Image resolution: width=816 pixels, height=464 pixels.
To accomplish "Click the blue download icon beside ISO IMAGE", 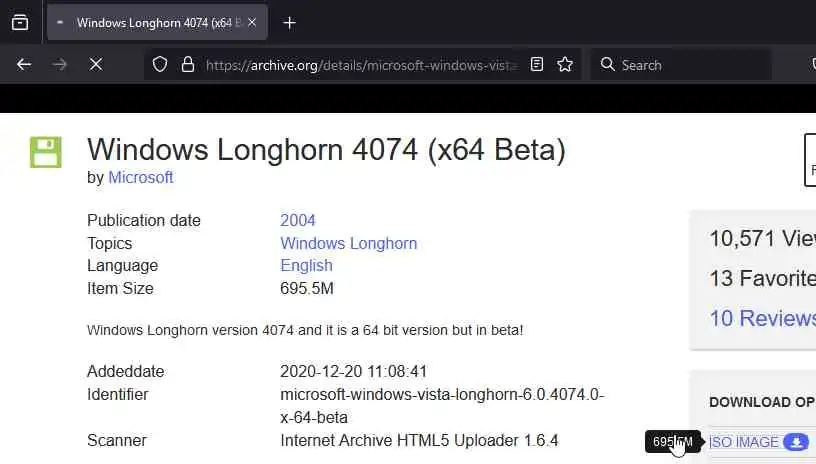I will (796, 442).
